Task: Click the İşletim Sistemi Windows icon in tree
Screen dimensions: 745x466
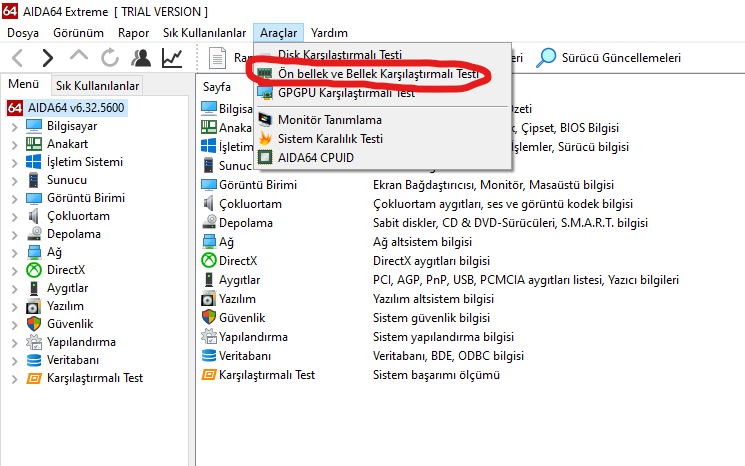Action: [x=34, y=162]
